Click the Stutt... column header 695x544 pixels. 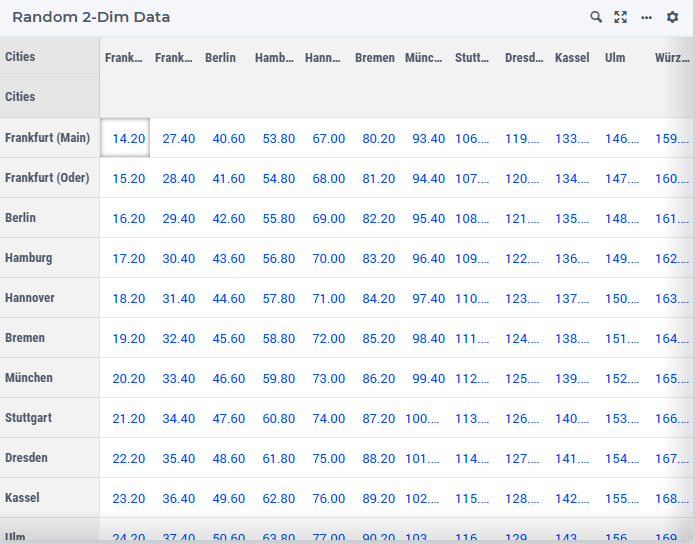[x=472, y=58]
